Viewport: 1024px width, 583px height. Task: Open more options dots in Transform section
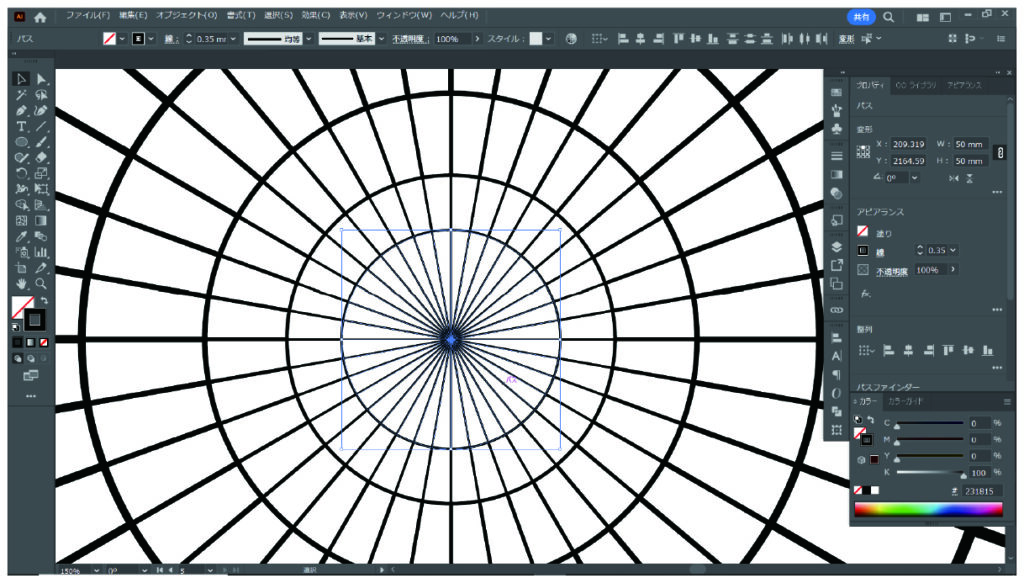tap(997, 193)
